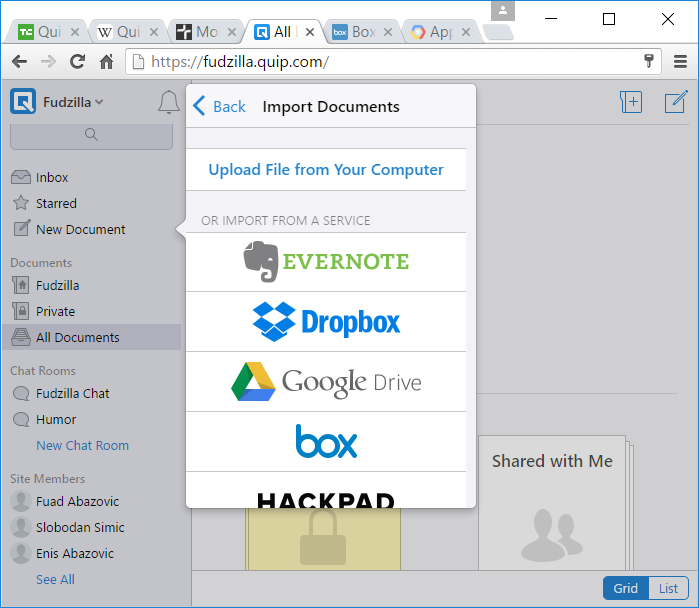Open the Fudzilla workspace dropdown
Screen dimensions: 699x608
(73, 102)
